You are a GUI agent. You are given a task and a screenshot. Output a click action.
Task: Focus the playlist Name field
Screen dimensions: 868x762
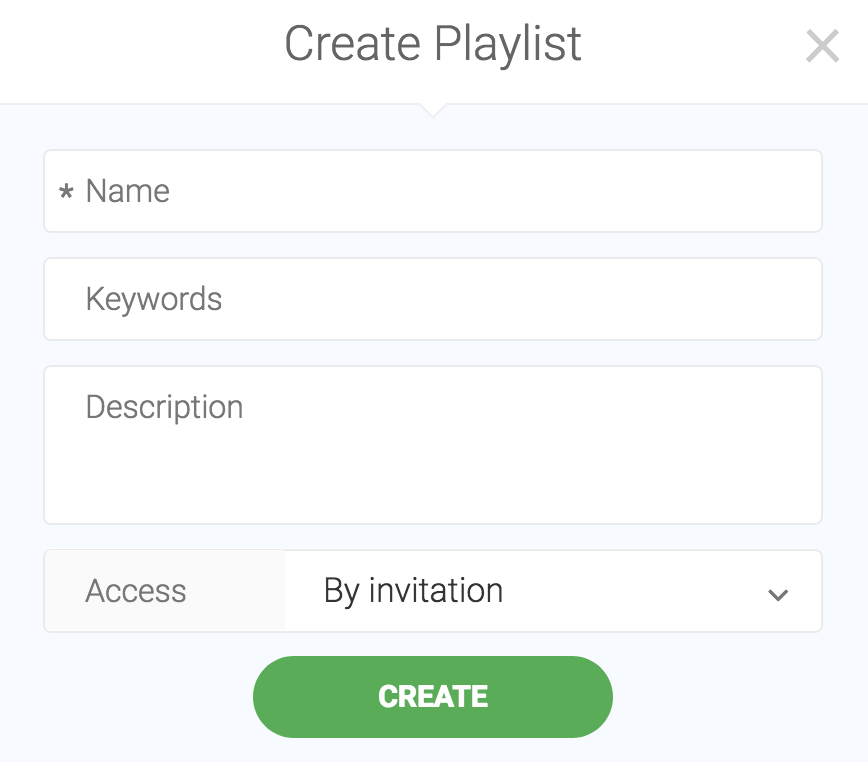433,191
